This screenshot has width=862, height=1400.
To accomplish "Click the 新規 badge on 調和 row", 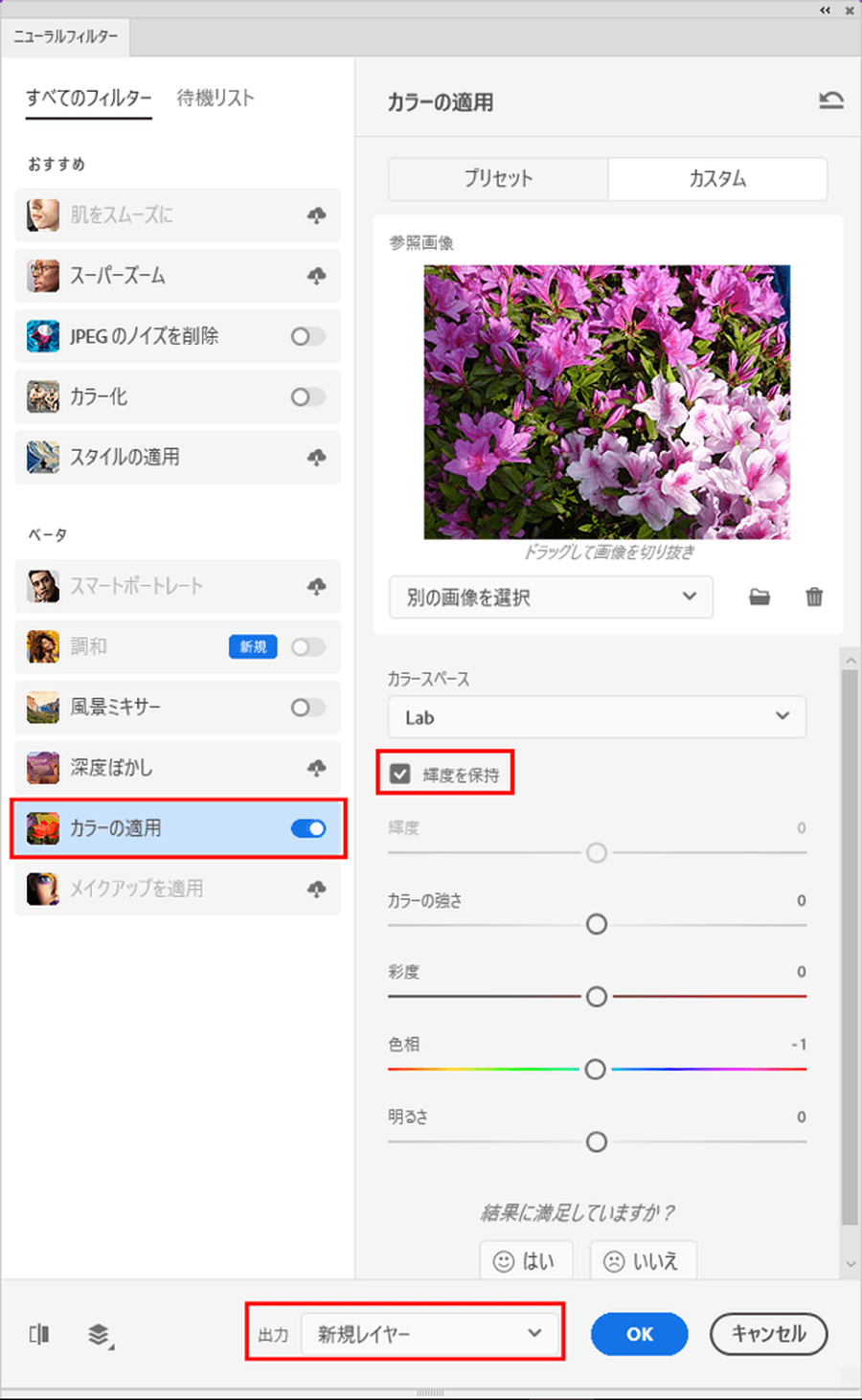I will [x=253, y=647].
